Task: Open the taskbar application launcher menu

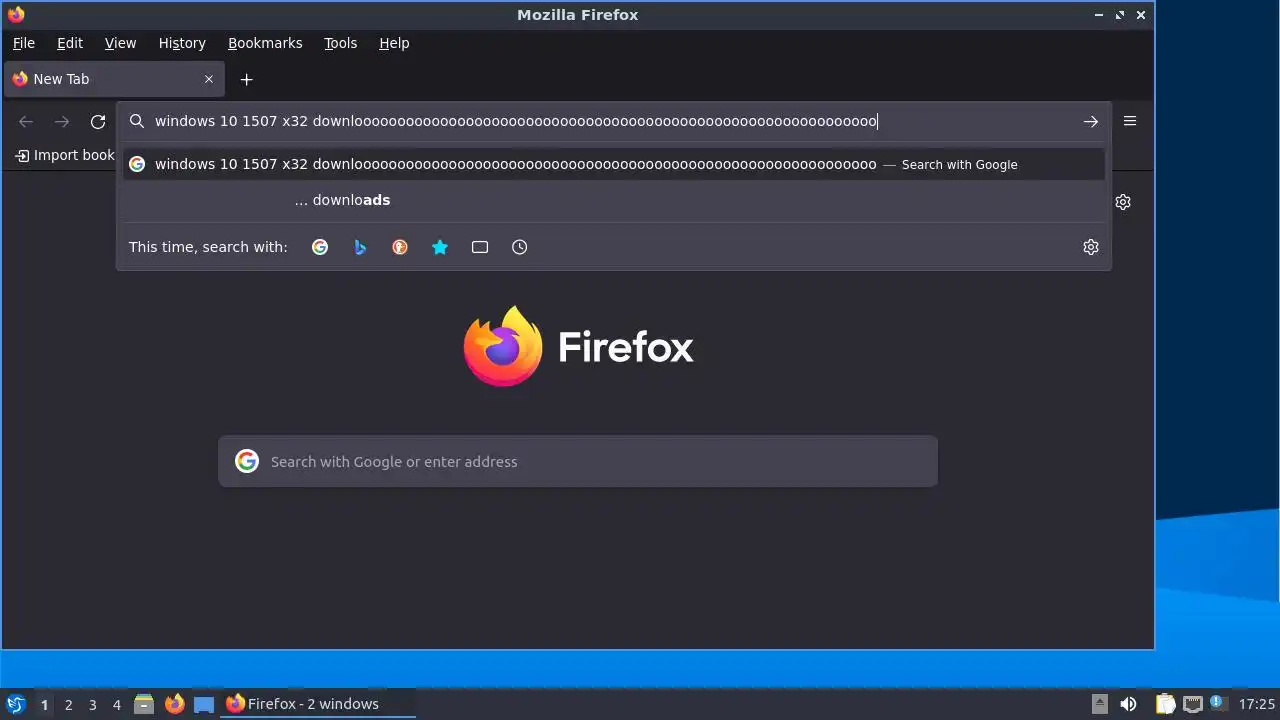Action: point(16,704)
